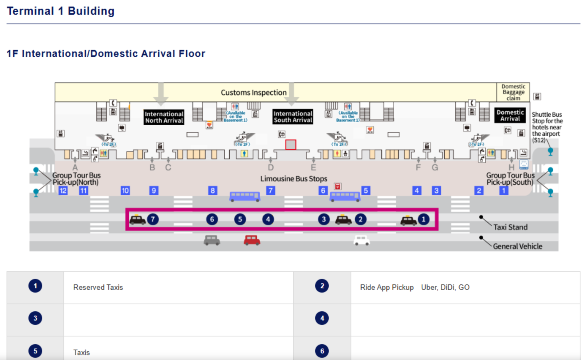Select limousine bus stop 9
Image resolution: width=581 pixels, height=360 pixels.
(x=154, y=191)
